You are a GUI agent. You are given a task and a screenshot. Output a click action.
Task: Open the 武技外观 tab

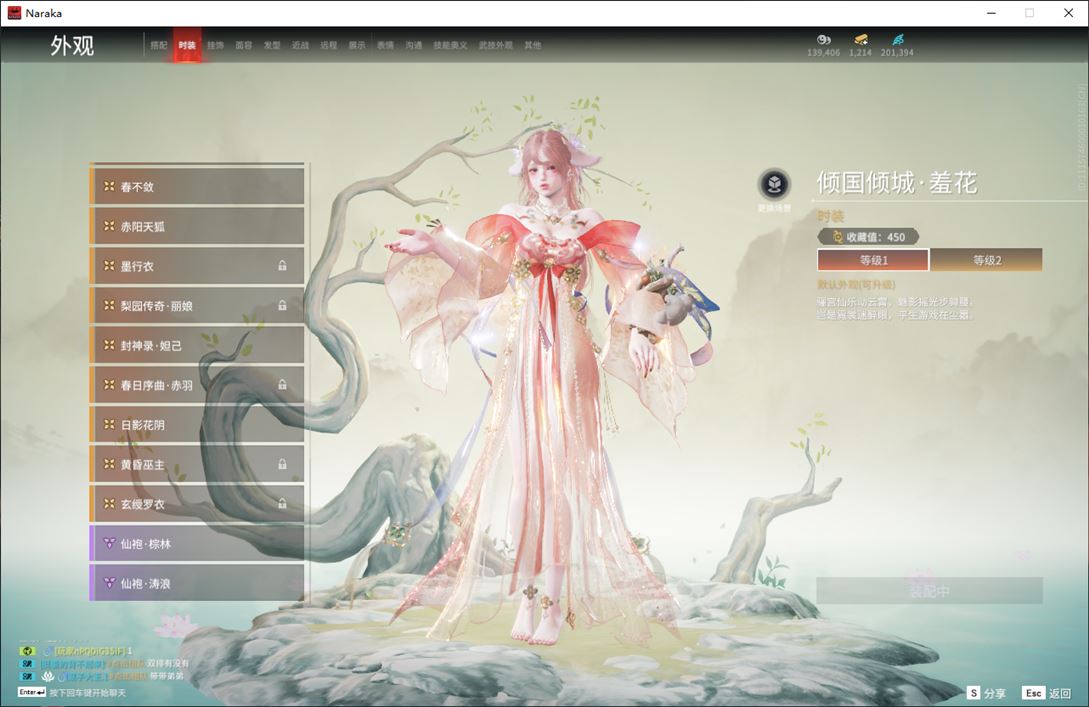495,45
